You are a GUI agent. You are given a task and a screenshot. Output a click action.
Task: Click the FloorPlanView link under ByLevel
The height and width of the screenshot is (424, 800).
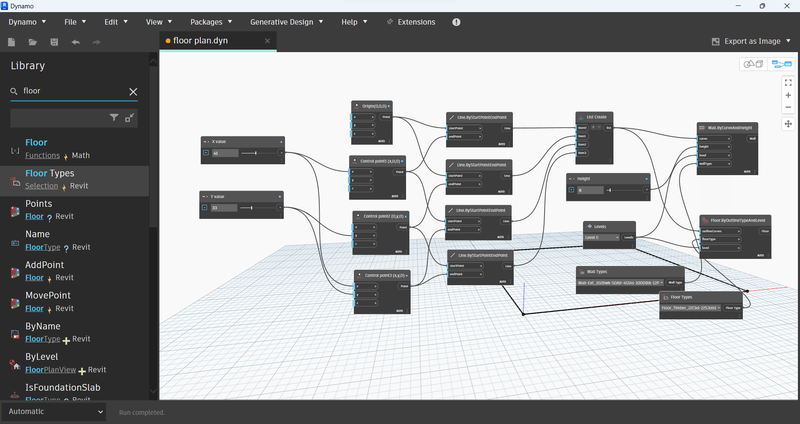pyautogui.click(x=51, y=369)
